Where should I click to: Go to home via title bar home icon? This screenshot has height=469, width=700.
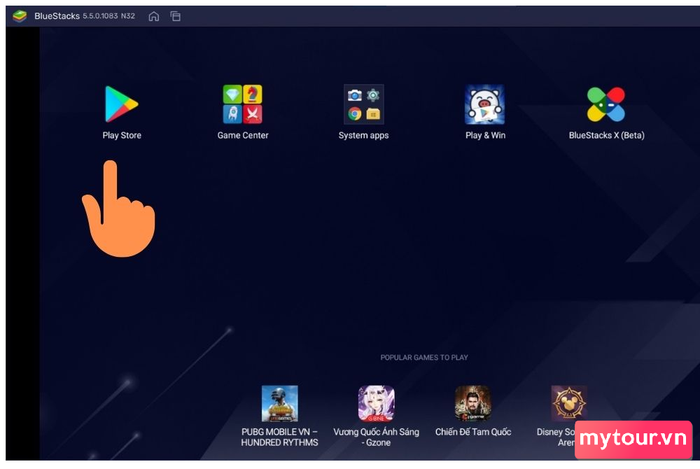tap(153, 16)
